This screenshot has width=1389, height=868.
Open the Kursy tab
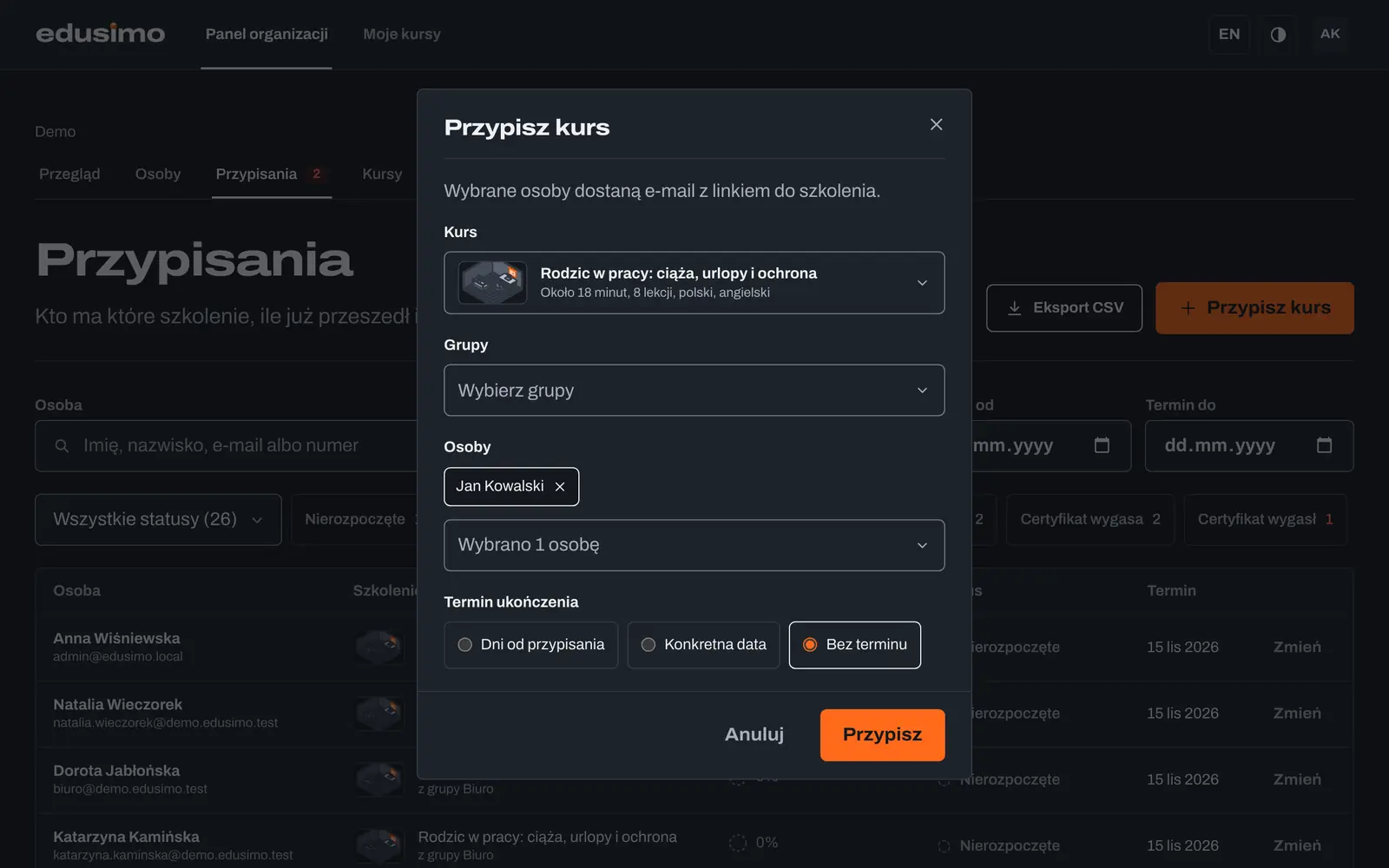click(x=382, y=174)
